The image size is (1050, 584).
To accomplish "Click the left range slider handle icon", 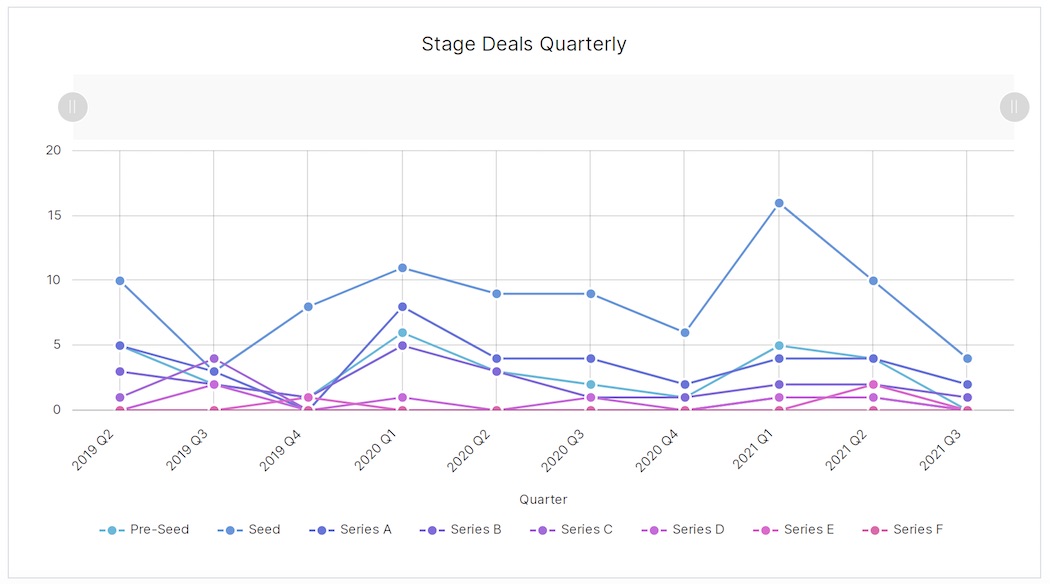I will 72,107.
